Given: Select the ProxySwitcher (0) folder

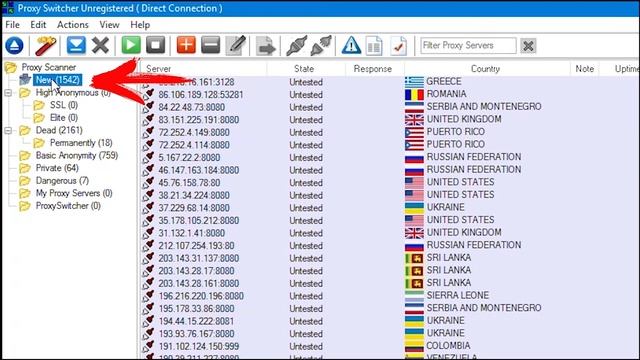Looking at the screenshot, I should [x=68, y=206].
